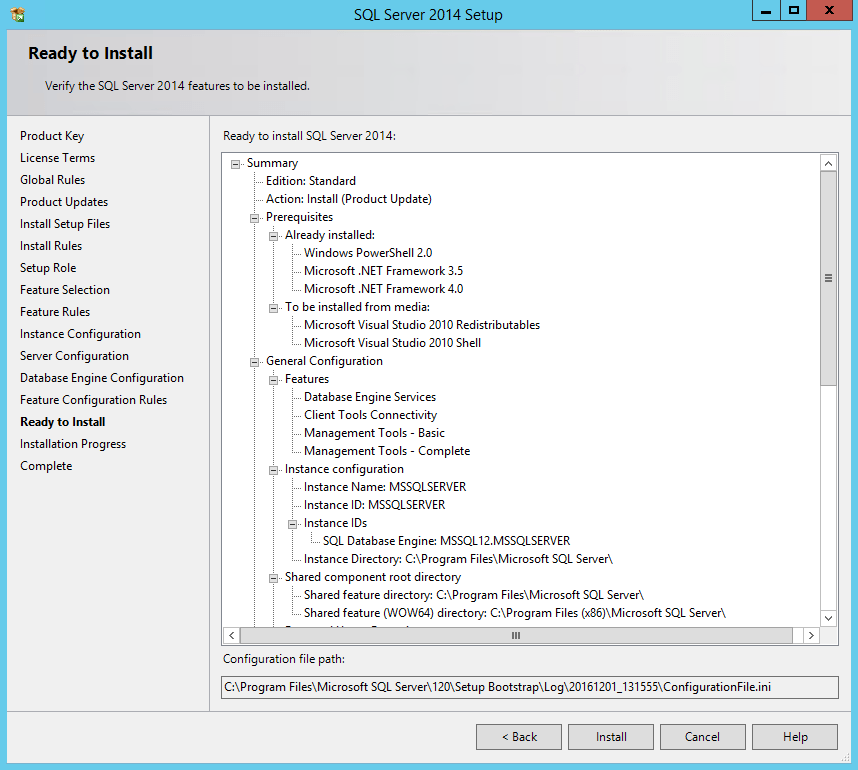The width and height of the screenshot is (858, 770).
Task: Click the Feature Rules step
Action: 55,311
